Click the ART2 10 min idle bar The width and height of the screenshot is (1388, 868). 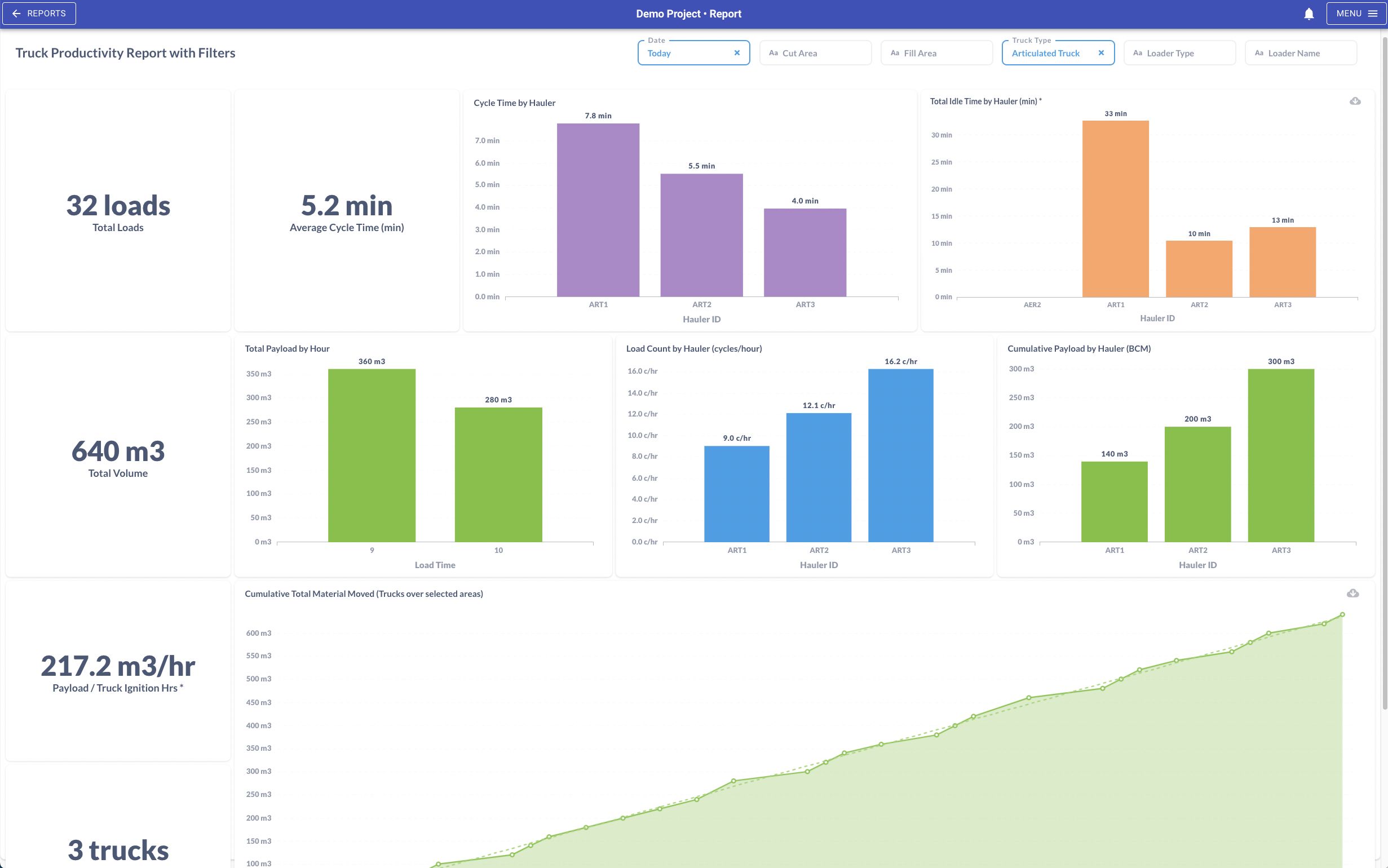1199,269
